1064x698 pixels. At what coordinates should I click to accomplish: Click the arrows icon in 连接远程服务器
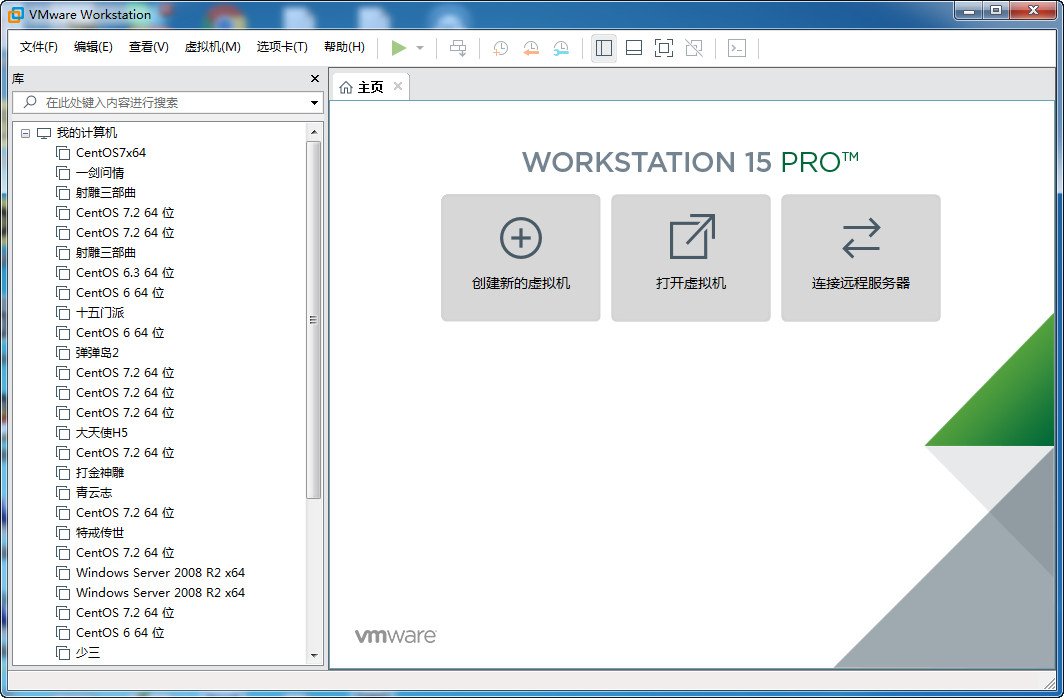(861, 237)
